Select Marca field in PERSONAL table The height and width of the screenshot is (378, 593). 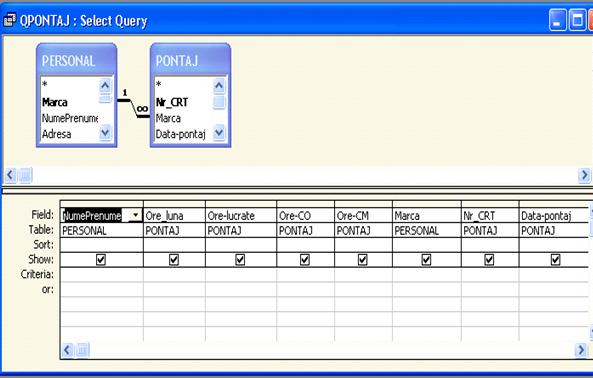tap(55, 102)
